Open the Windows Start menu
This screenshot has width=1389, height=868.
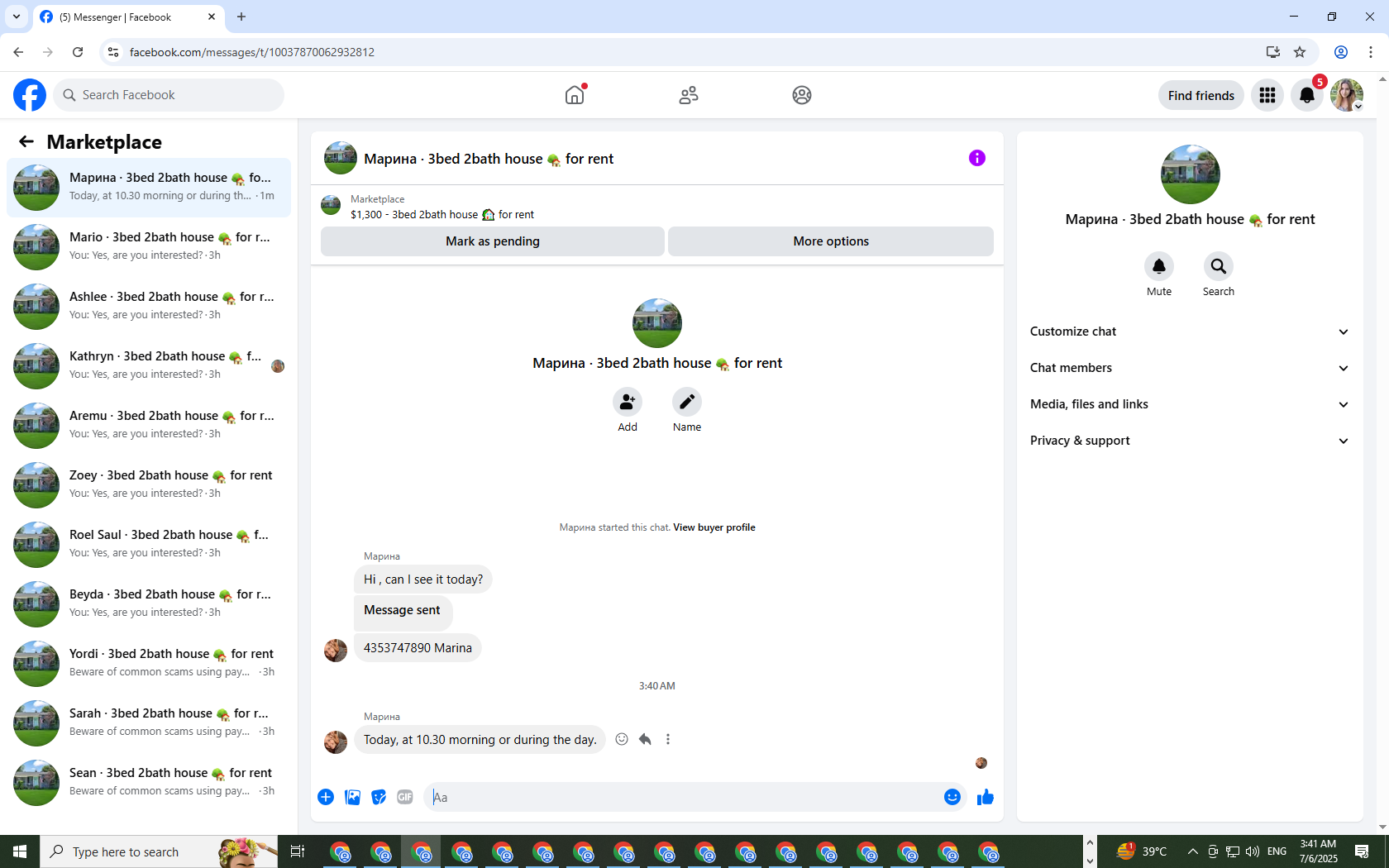[x=20, y=851]
